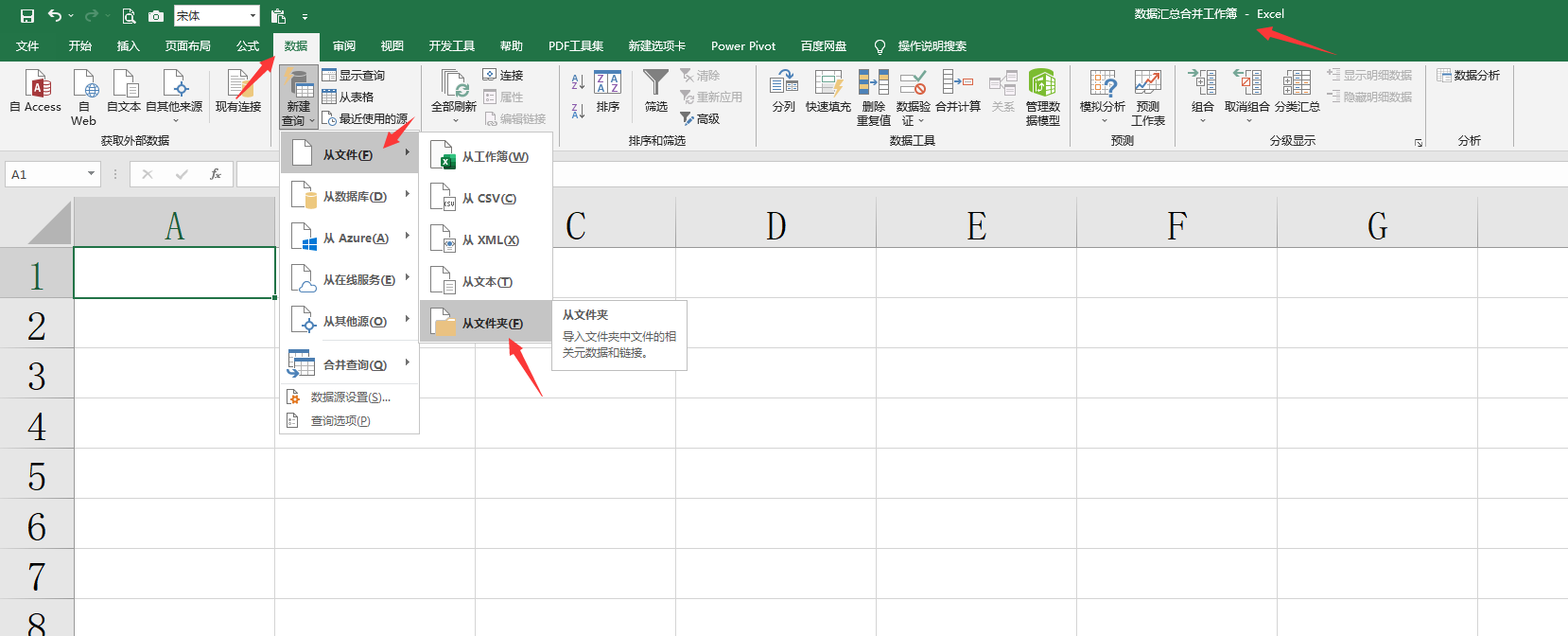Click 显示查询 show queries
The image size is (1568, 636).
click(x=354, y=75)
